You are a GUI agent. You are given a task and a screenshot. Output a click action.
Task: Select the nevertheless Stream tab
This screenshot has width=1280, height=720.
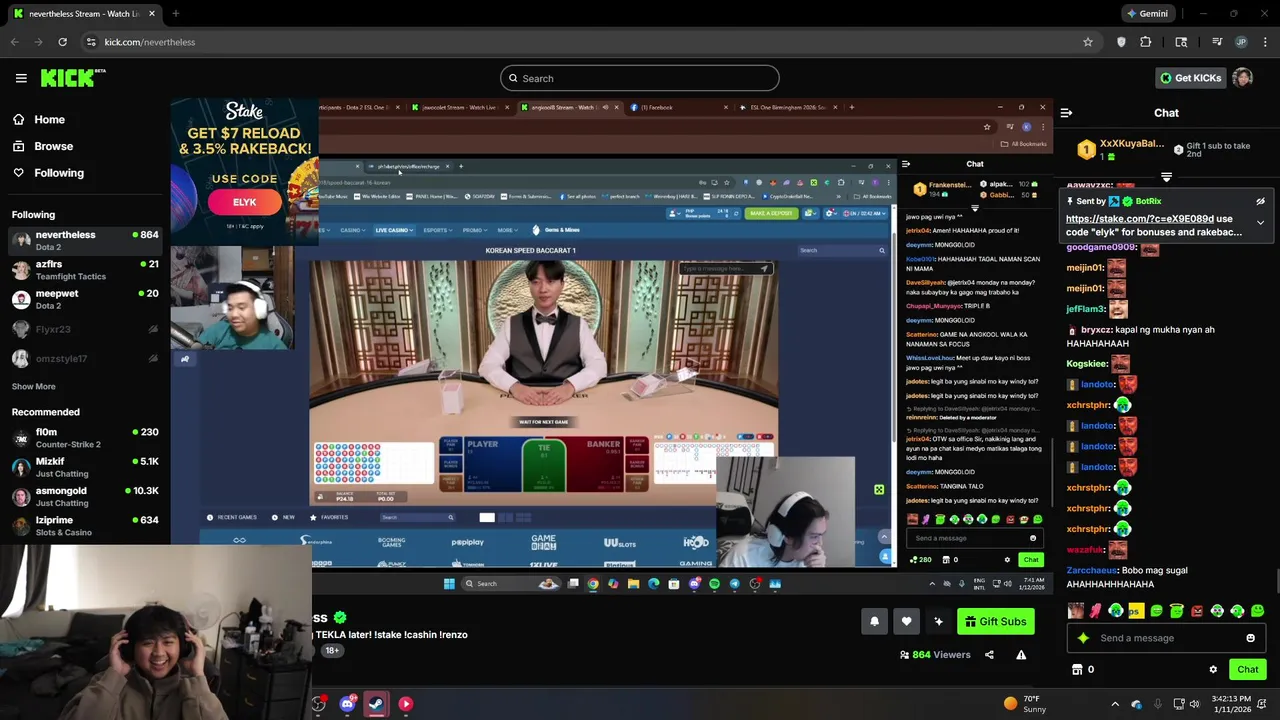click(x=83, y=14)
